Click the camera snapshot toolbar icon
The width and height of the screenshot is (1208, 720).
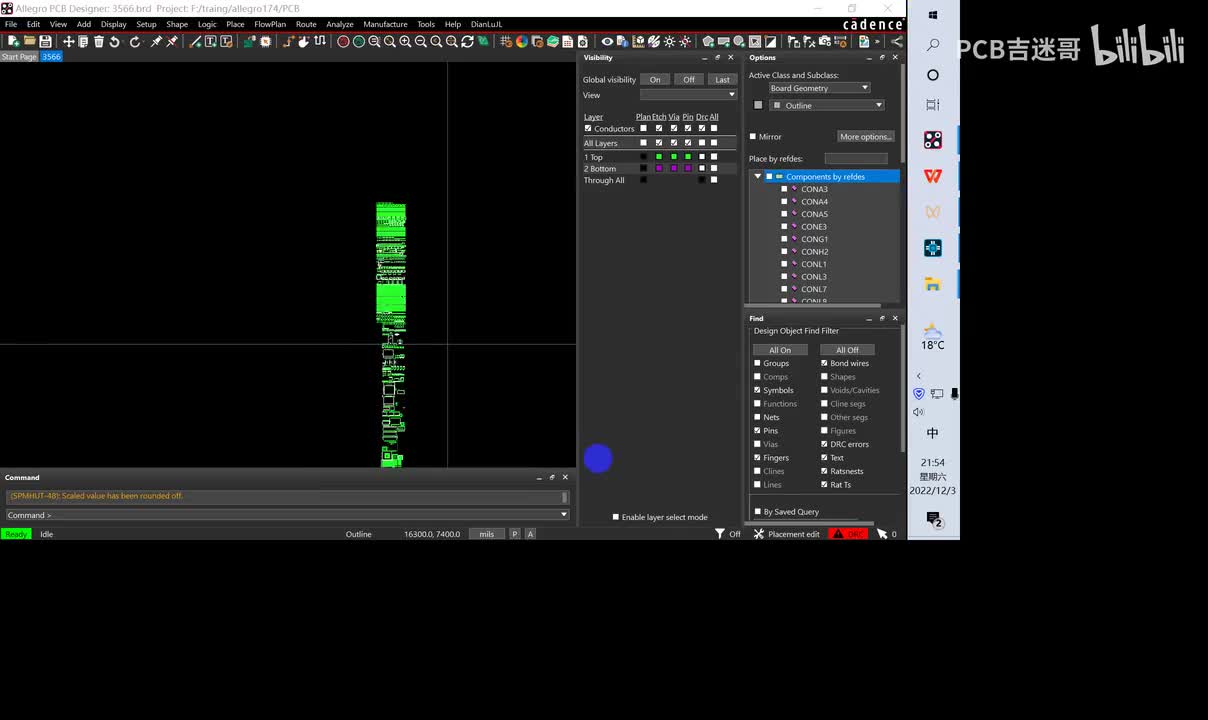(x=823, y=41)
